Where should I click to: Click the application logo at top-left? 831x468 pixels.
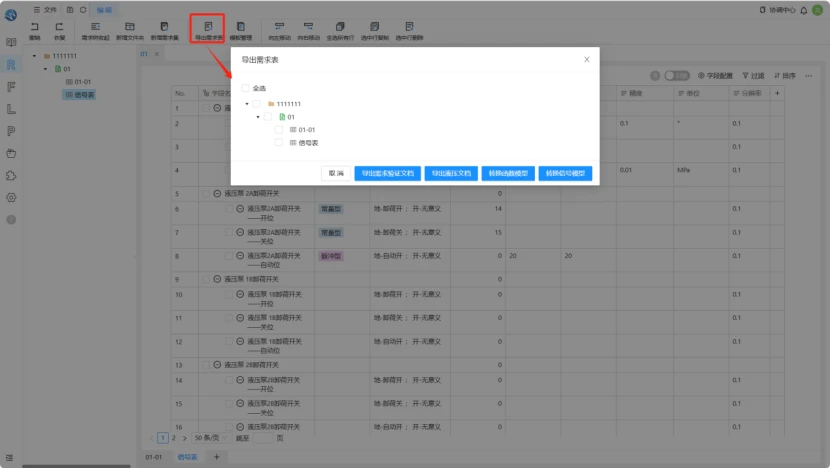pos(11,15)
